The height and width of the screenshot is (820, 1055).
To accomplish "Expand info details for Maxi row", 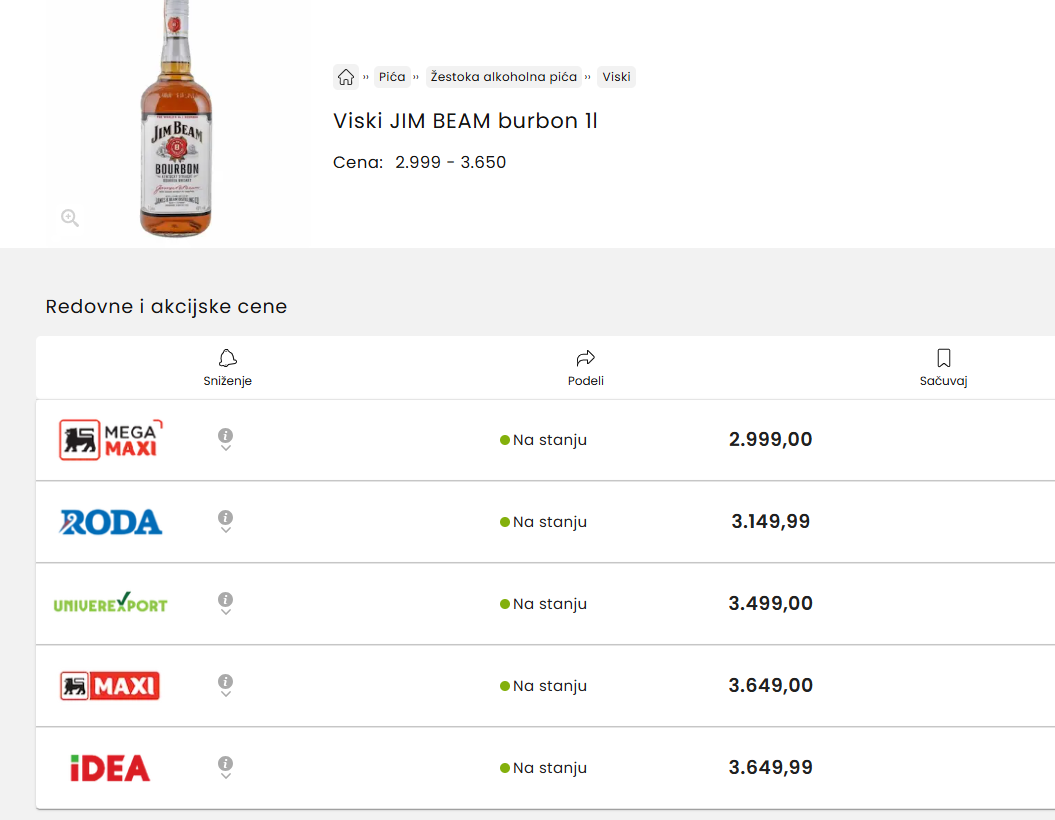I will pyautogui.click(x=226, y=685).
